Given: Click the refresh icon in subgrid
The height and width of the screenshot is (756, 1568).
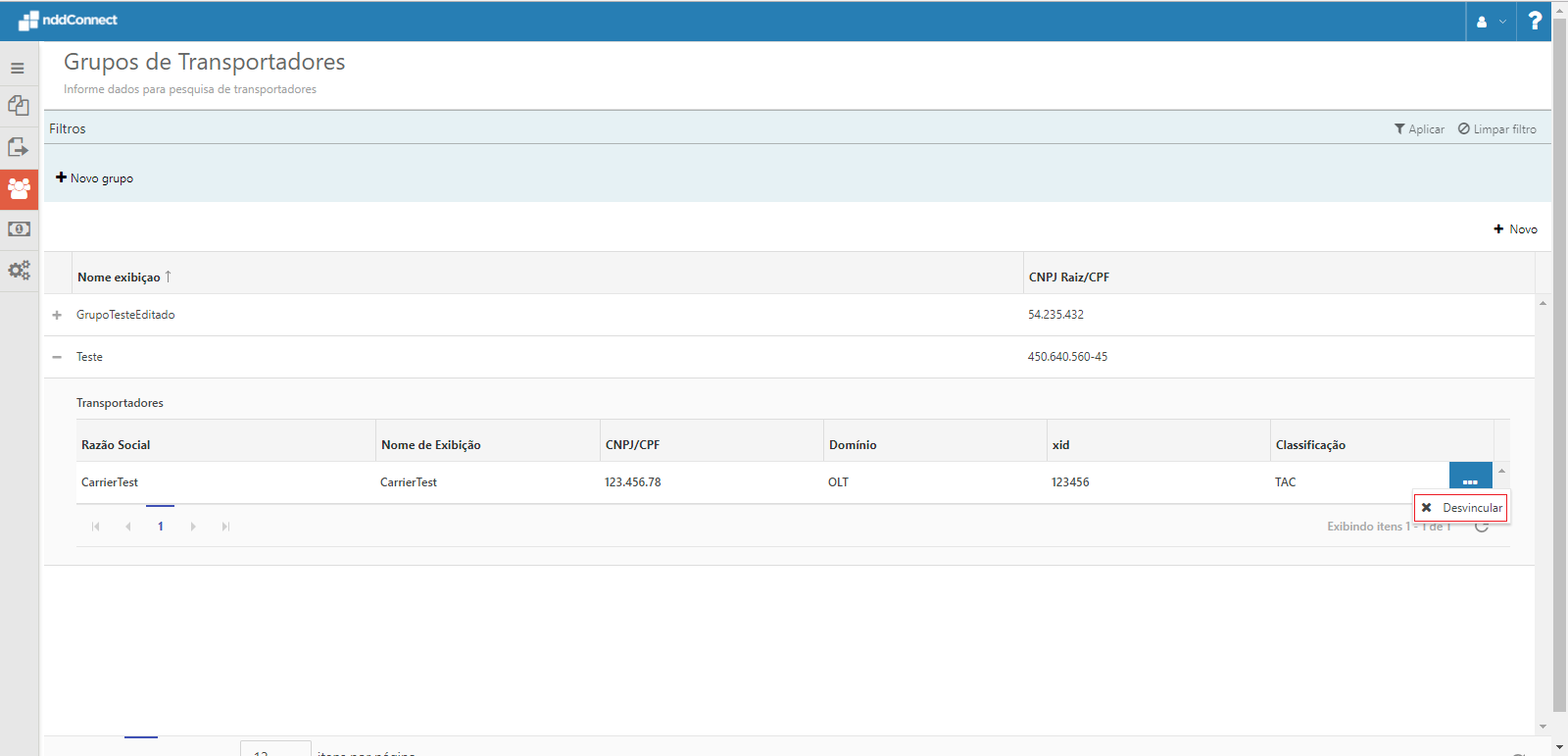Looking at the screenshot, I should click(1482, 527).
